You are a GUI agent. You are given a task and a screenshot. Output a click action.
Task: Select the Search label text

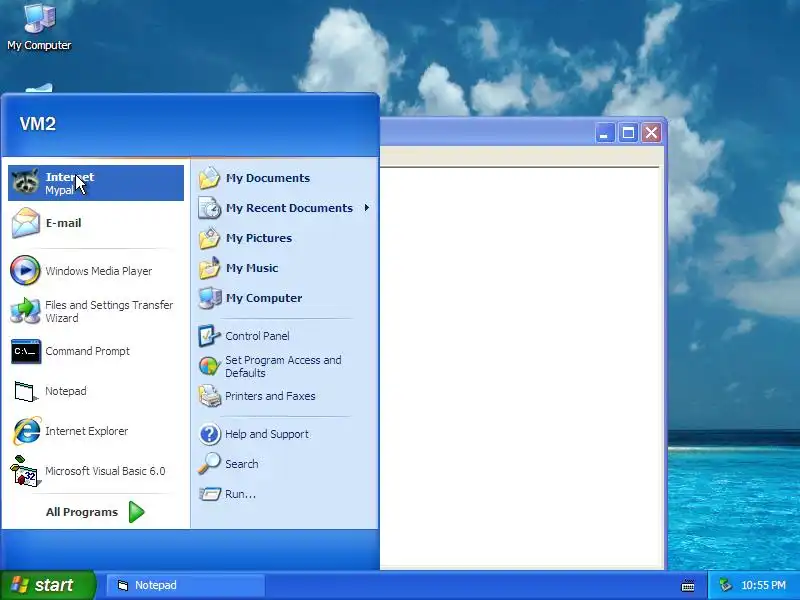[x=241, y=464]
